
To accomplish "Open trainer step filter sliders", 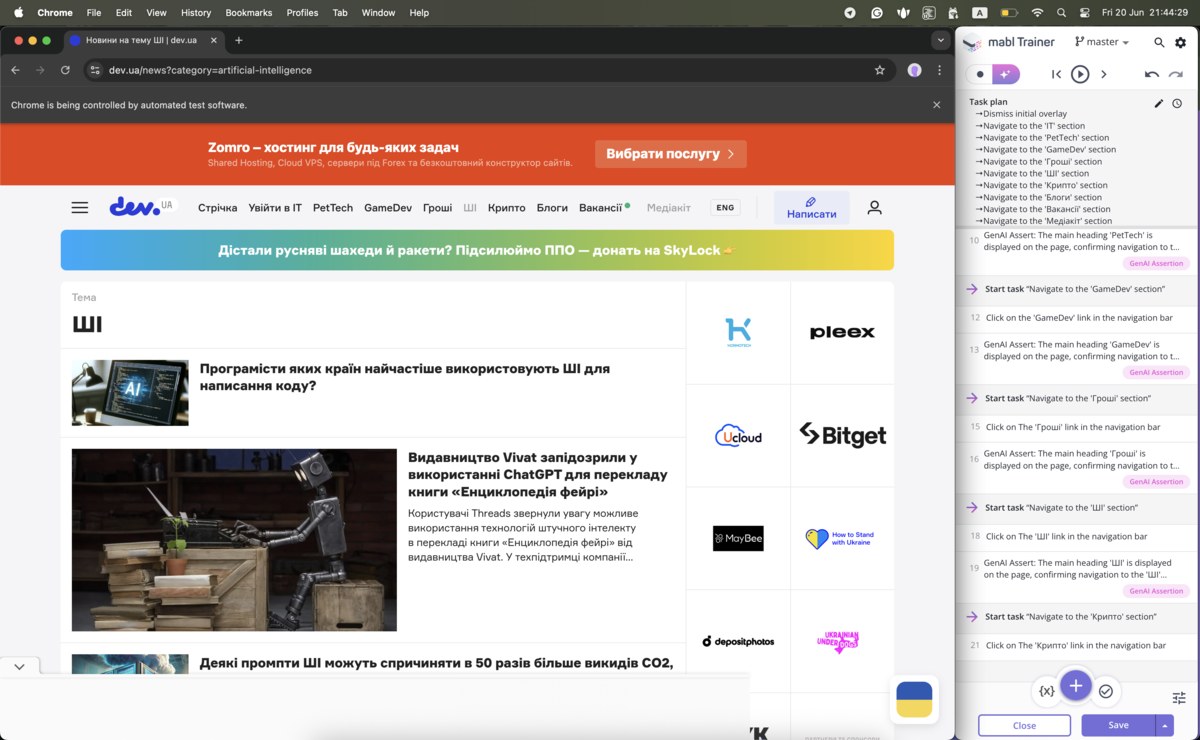I will pyautogui.click(x=1179, y=697).
